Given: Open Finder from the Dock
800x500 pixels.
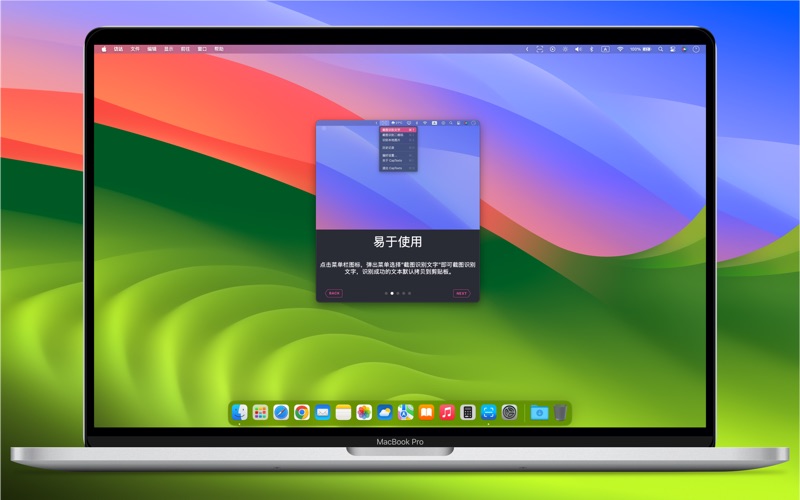Looking at the screenshot, I should tap(239, 412).
